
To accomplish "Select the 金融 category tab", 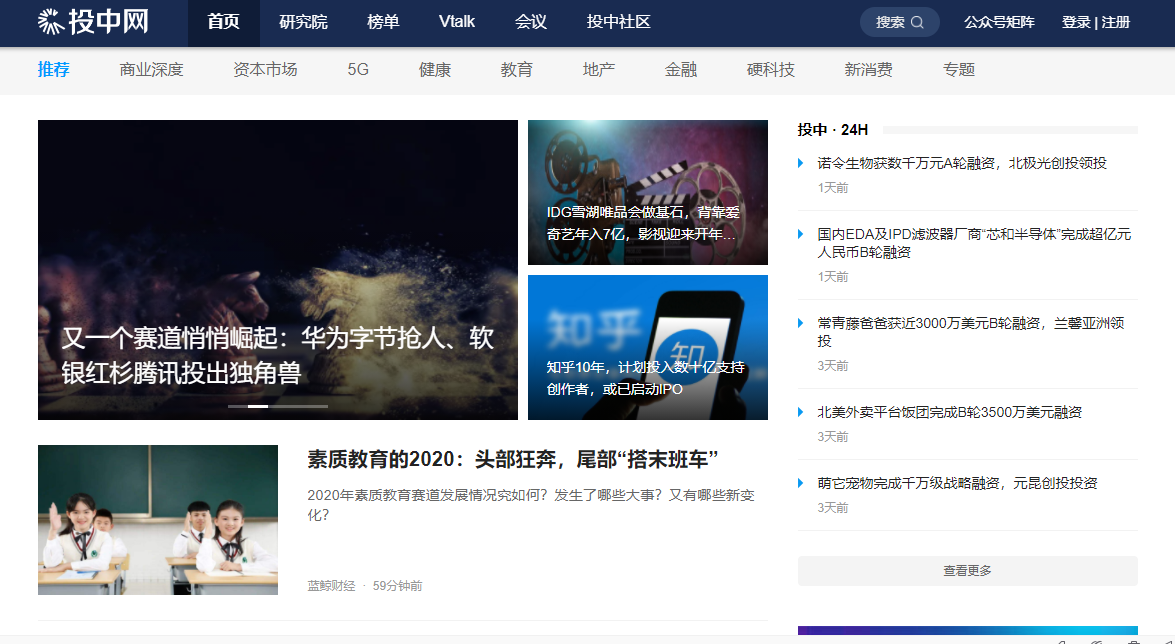I will coord(680,70).
